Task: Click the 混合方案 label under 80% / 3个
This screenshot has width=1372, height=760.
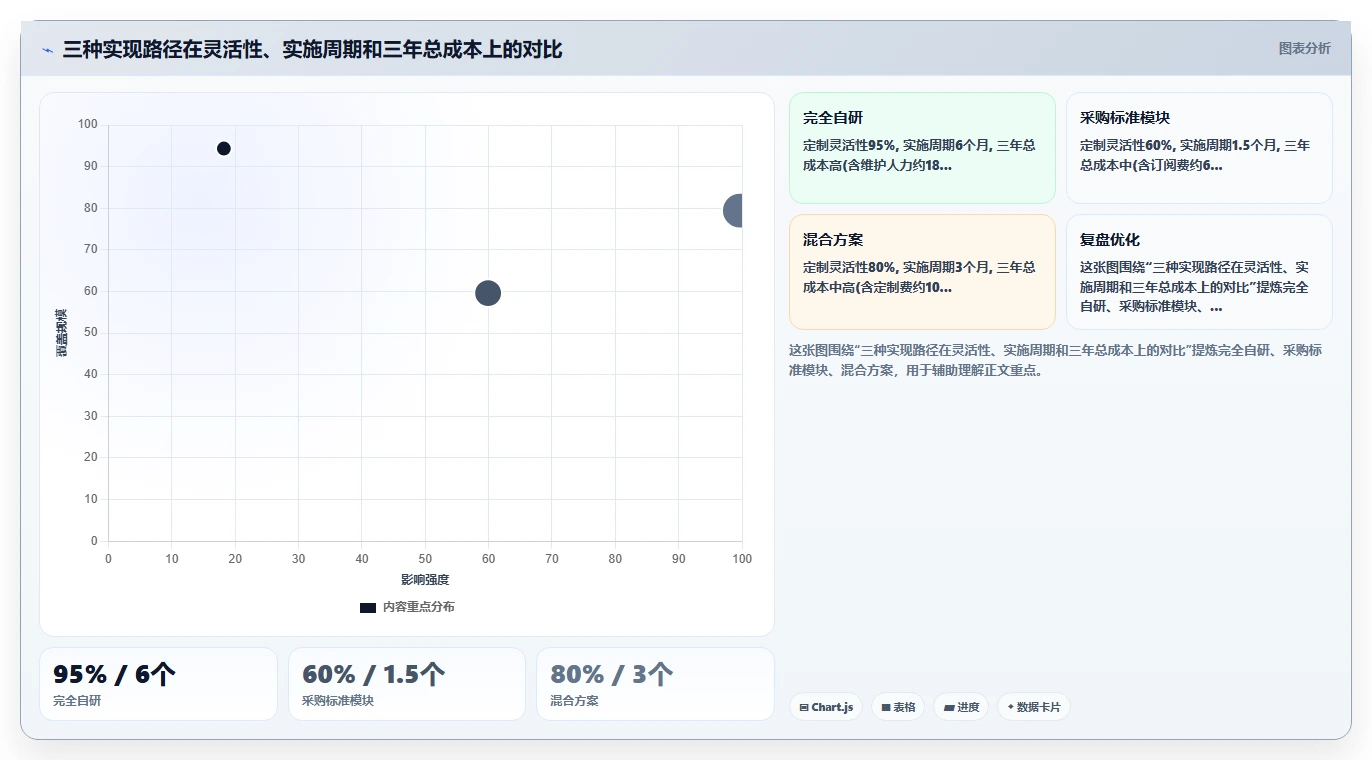Action: [x=574, y=701]
